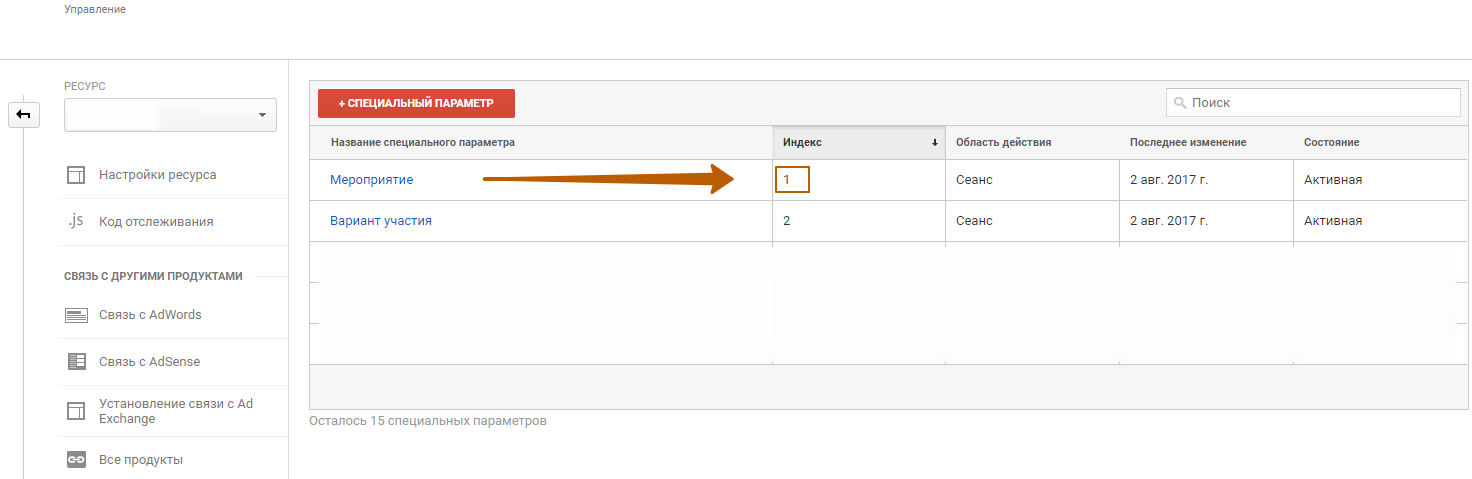Select Код отслеживания menu item
Screen dimensions: 1472x479
point(156,222)
